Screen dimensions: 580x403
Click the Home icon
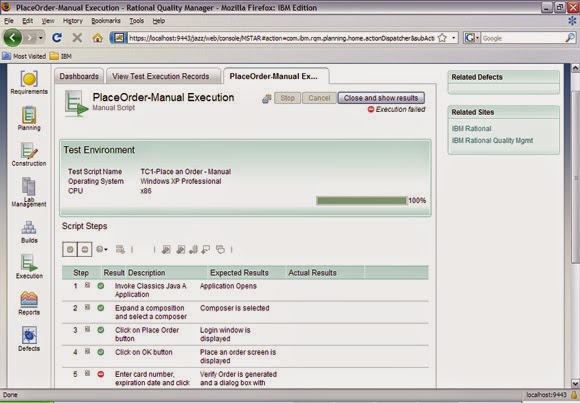tap(97, 38)
